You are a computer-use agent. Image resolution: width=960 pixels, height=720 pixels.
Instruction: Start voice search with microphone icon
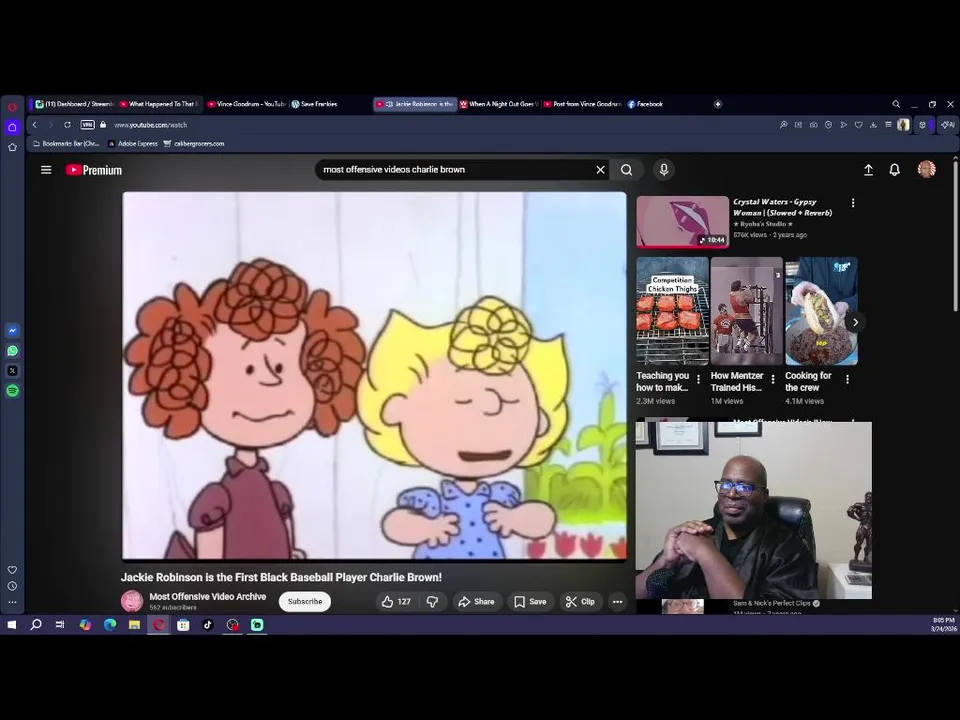[664, 170]
